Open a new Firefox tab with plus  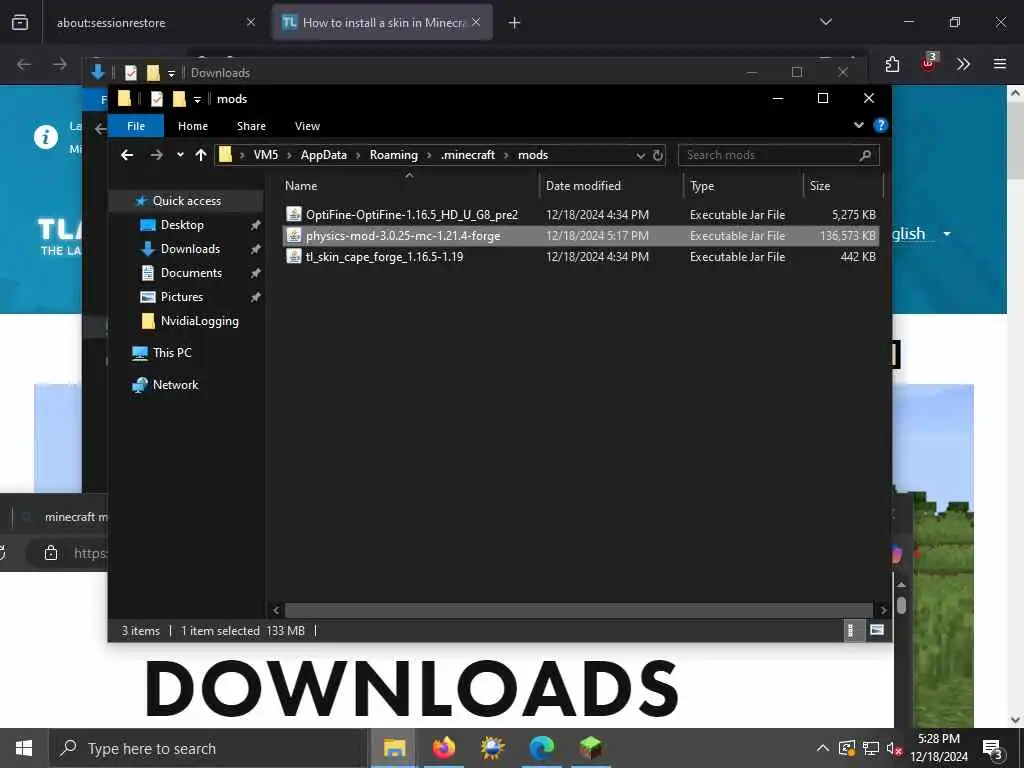[x=515, y=23]
